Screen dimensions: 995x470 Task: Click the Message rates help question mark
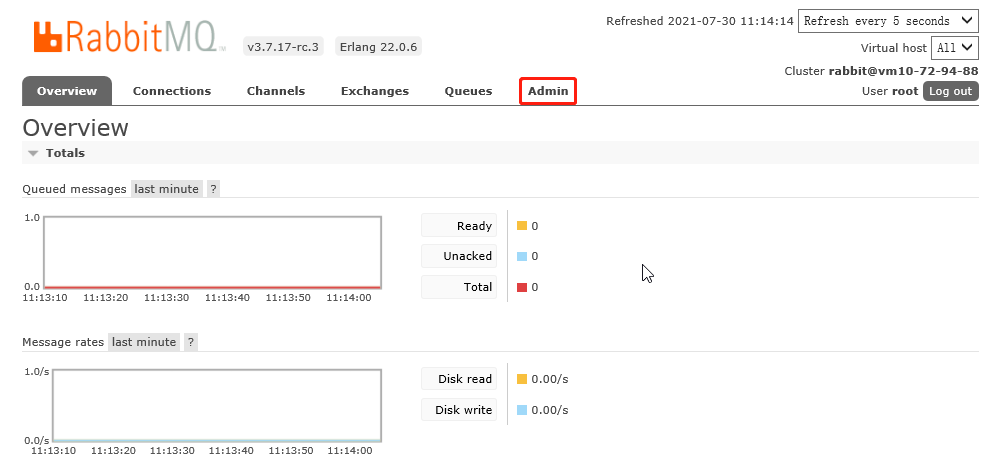click(x=190, y=342)
